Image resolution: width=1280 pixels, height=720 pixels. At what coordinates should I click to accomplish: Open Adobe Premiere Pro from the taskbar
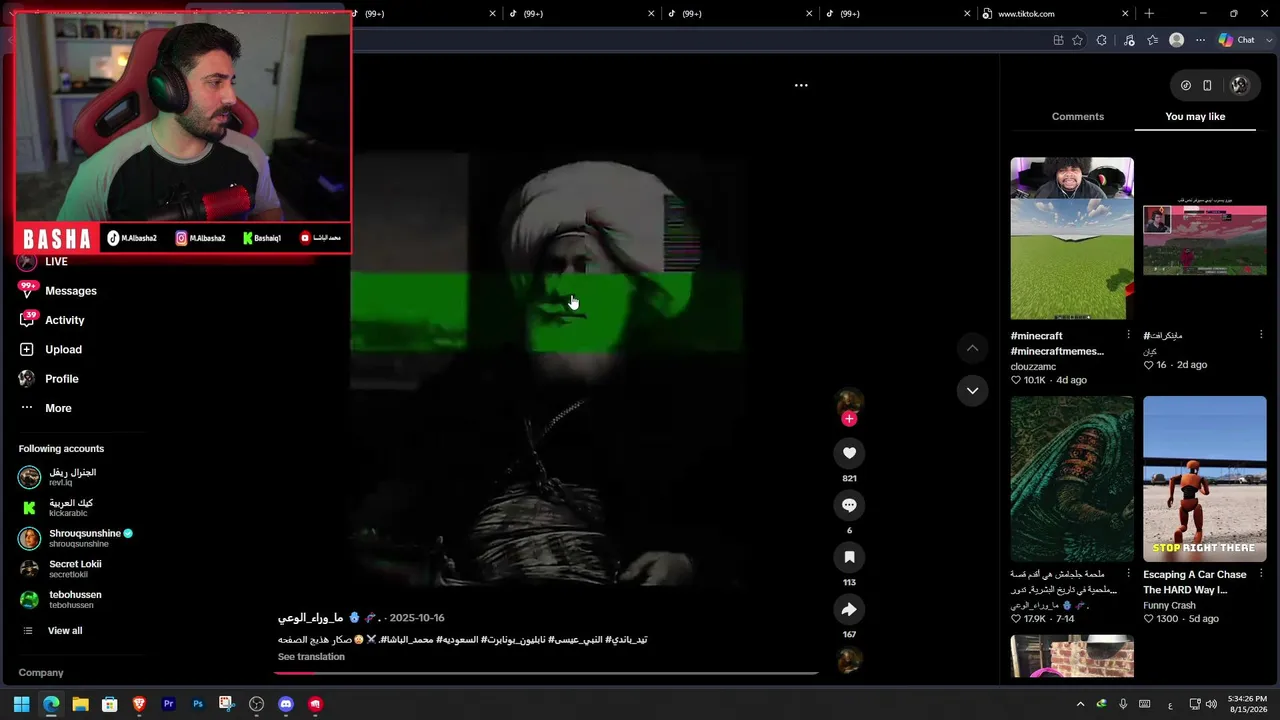[168, 704]
